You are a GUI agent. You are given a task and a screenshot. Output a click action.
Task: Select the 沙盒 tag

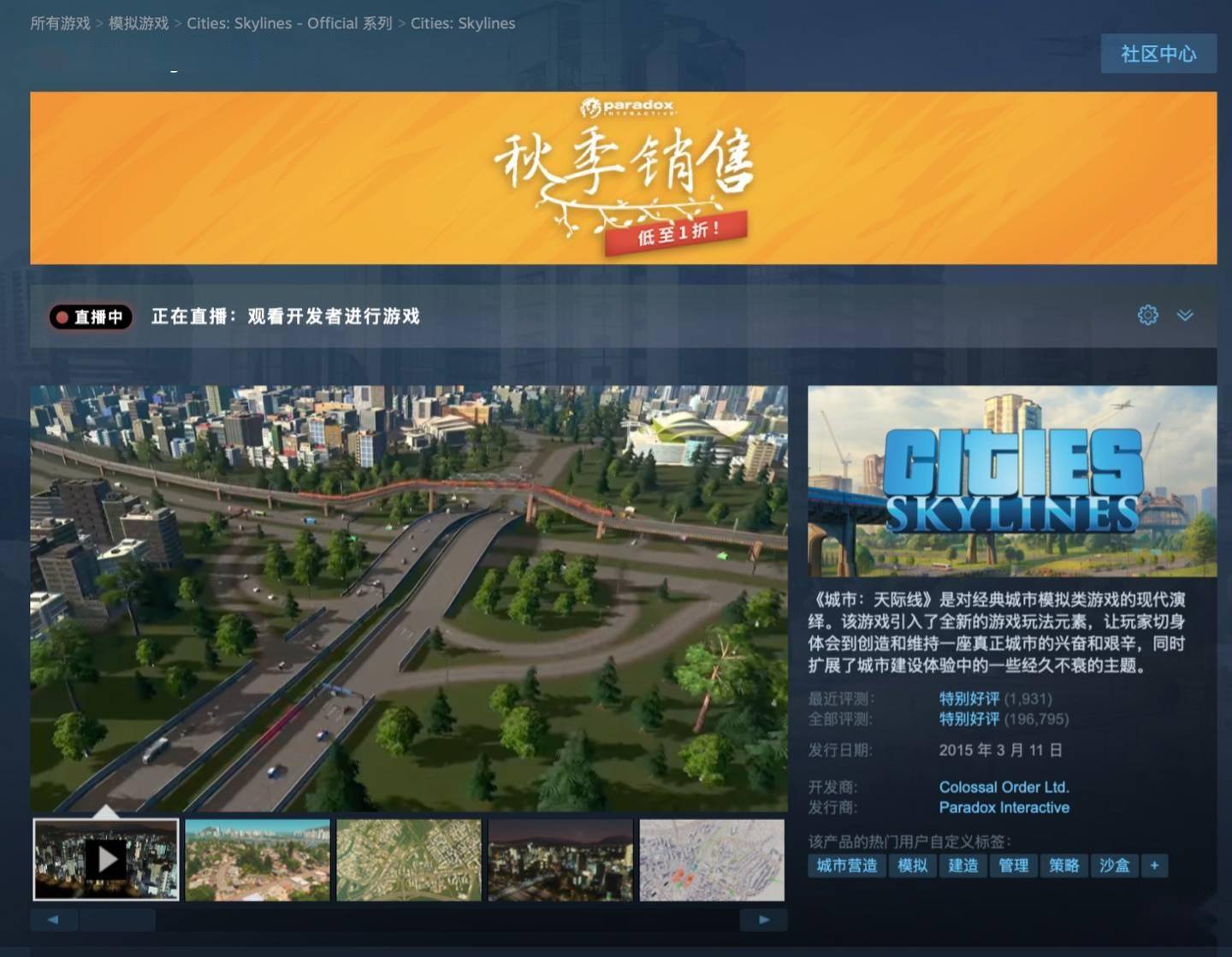[x=1115, y=865]
